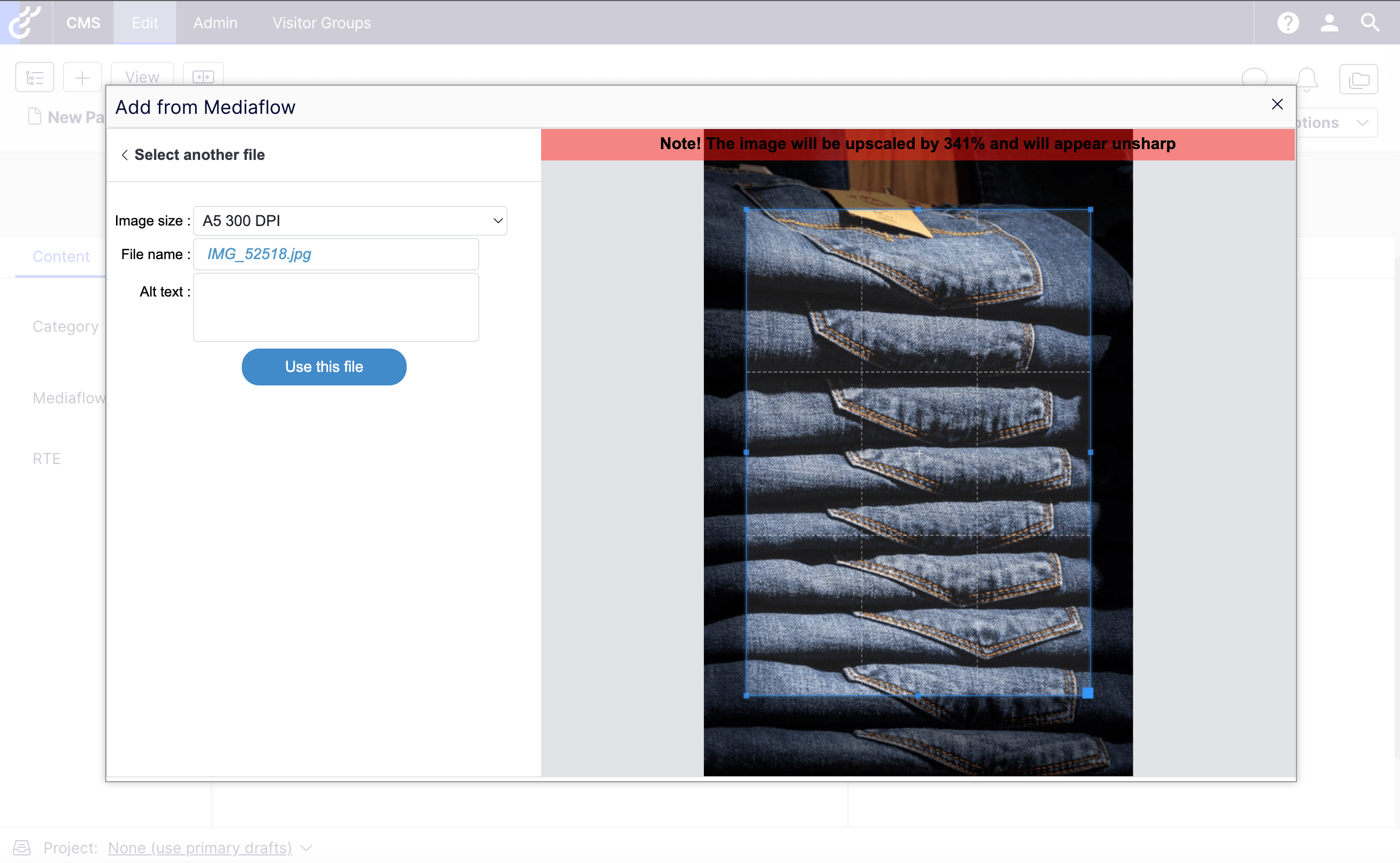Click the bottom-right crop handle on the image
The height and width of the screenshot is (863, 1400).
click(x=1089, y=694)
